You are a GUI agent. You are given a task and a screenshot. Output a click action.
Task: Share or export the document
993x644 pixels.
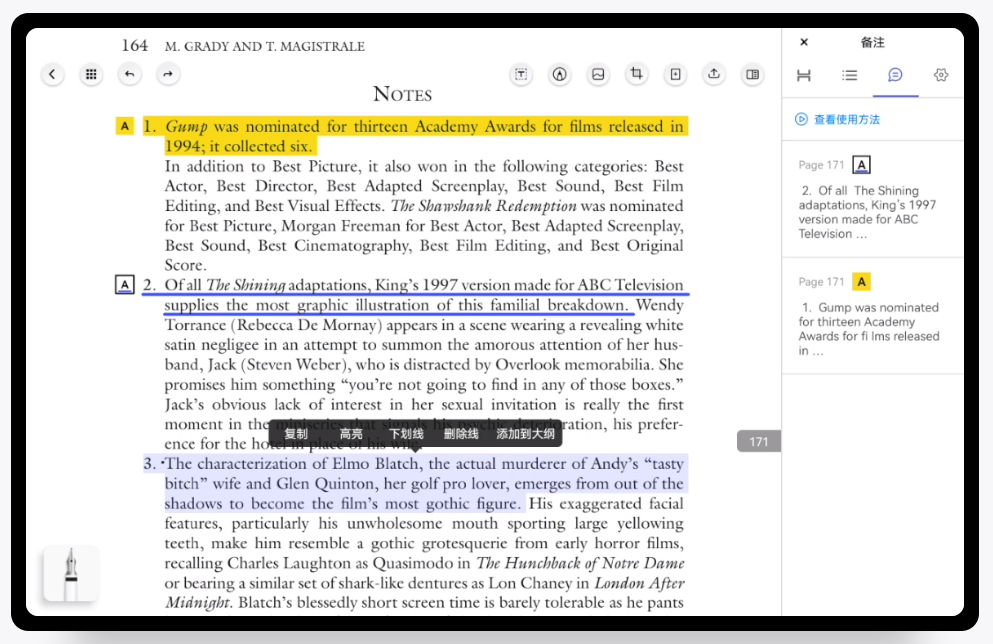click(714, 75)
